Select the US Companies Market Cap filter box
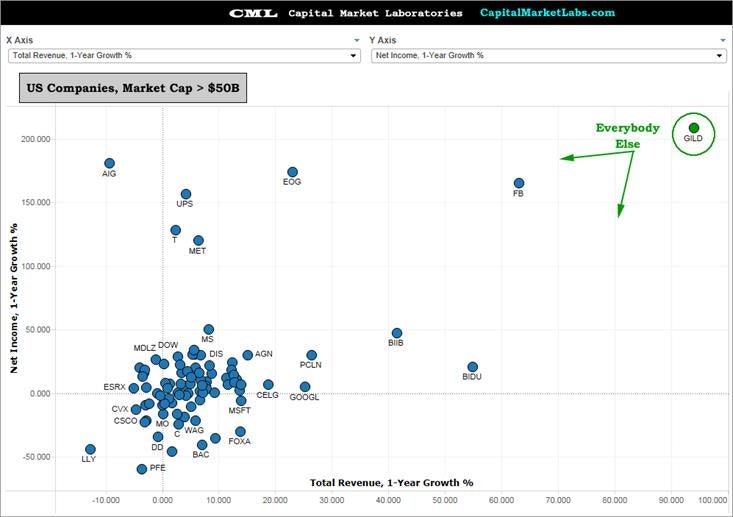Screen dimensions: 733x517 tap(133, 88)
